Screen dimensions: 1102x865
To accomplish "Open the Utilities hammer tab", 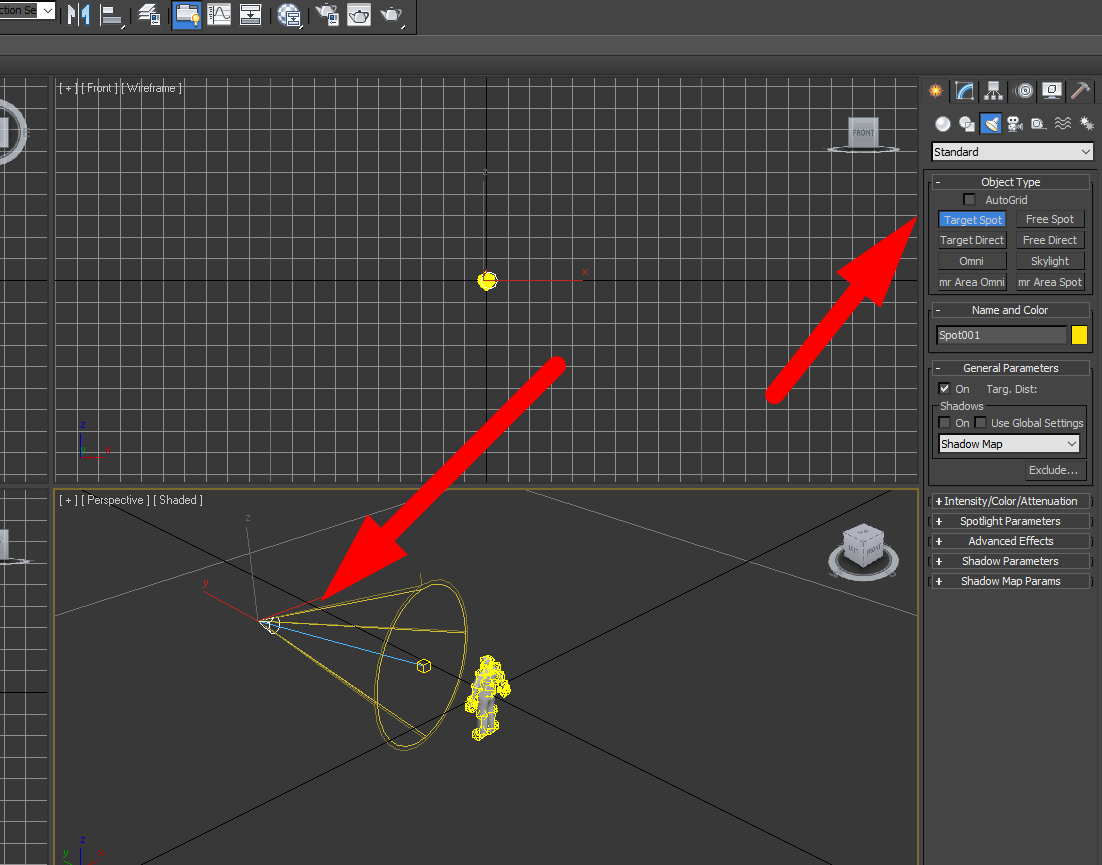I will click(x=1081, y=91).
